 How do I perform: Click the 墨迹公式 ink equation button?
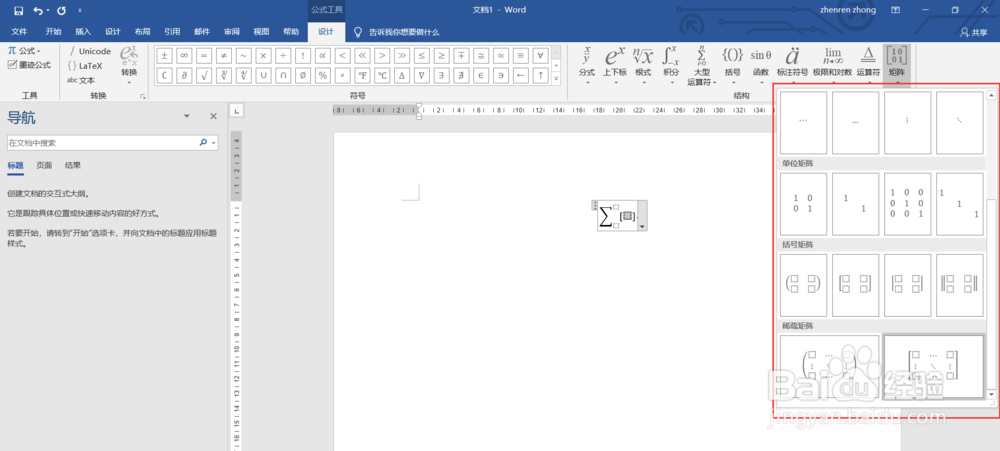tap(29, 64)
